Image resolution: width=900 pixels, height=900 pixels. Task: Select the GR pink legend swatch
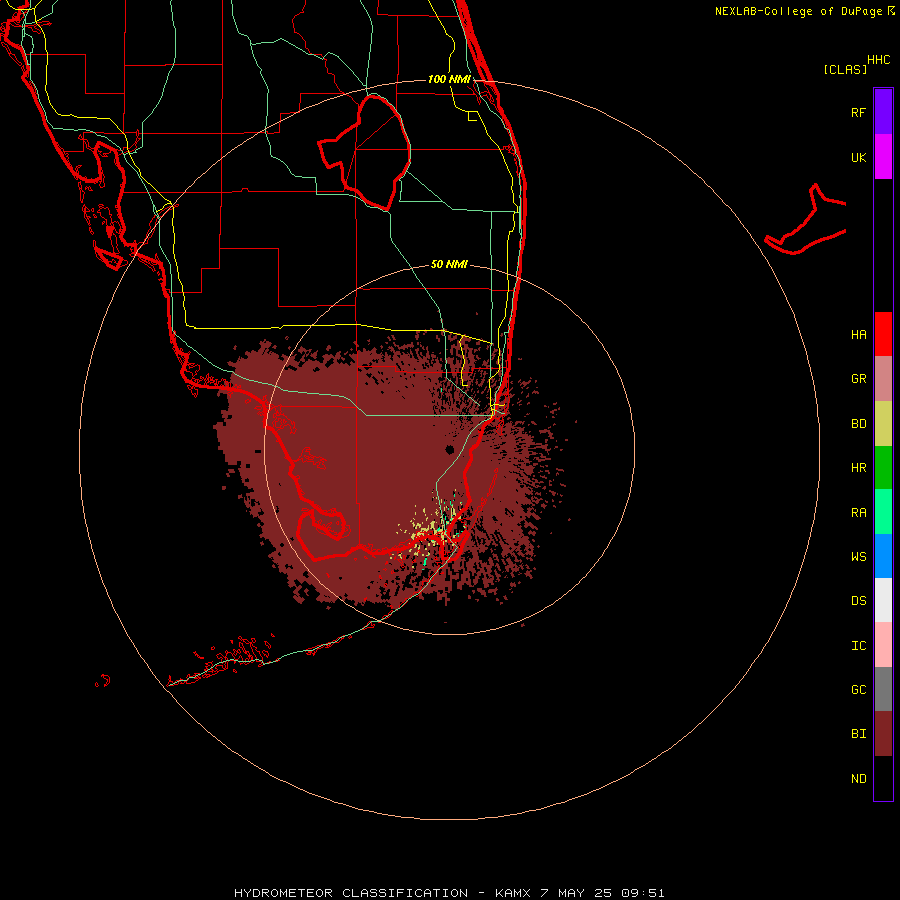pos(883,379)
